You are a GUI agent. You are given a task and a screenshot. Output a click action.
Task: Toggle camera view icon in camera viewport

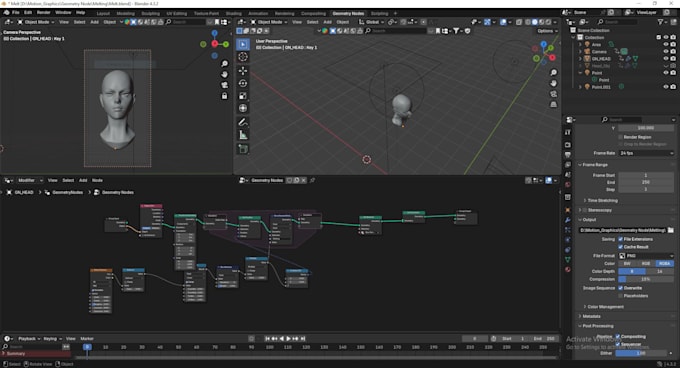(224, 85)
